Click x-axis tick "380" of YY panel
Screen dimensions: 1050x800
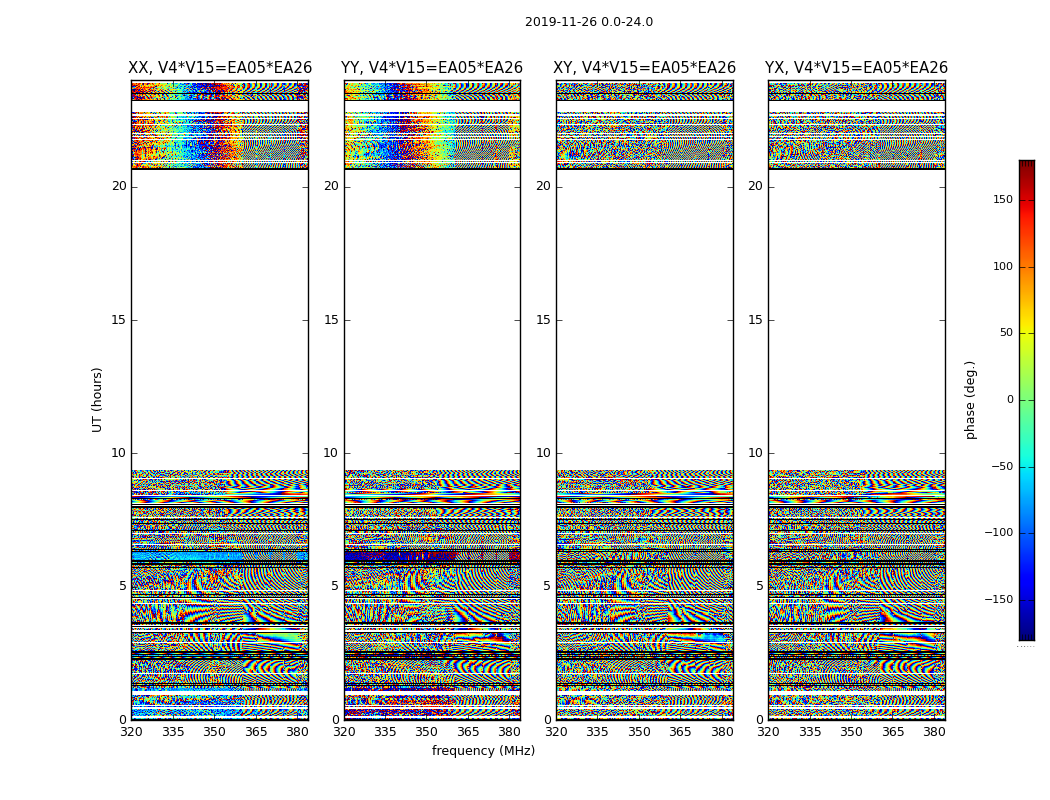point(510,732)
